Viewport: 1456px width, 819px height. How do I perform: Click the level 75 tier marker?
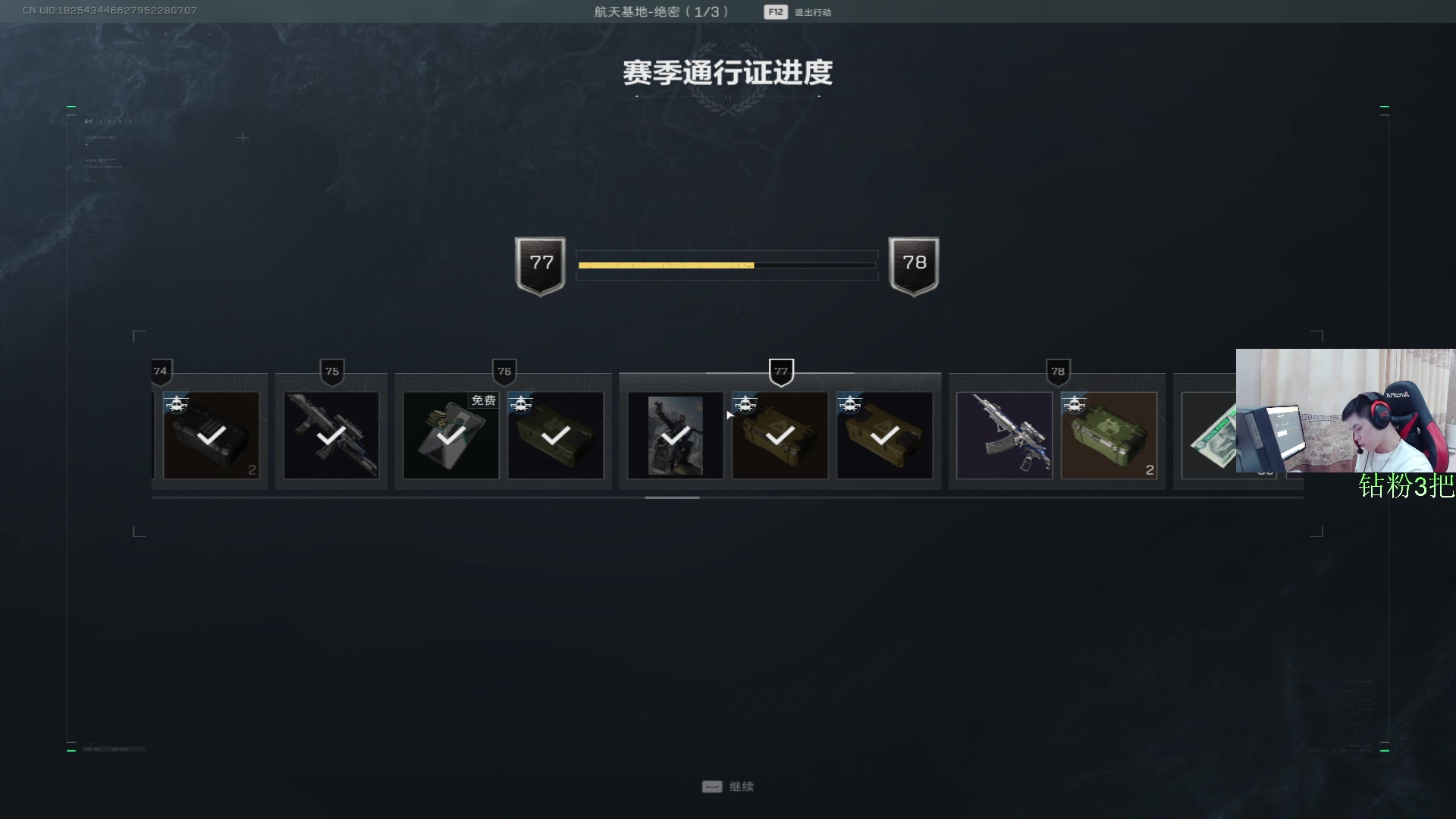(332, 372)
